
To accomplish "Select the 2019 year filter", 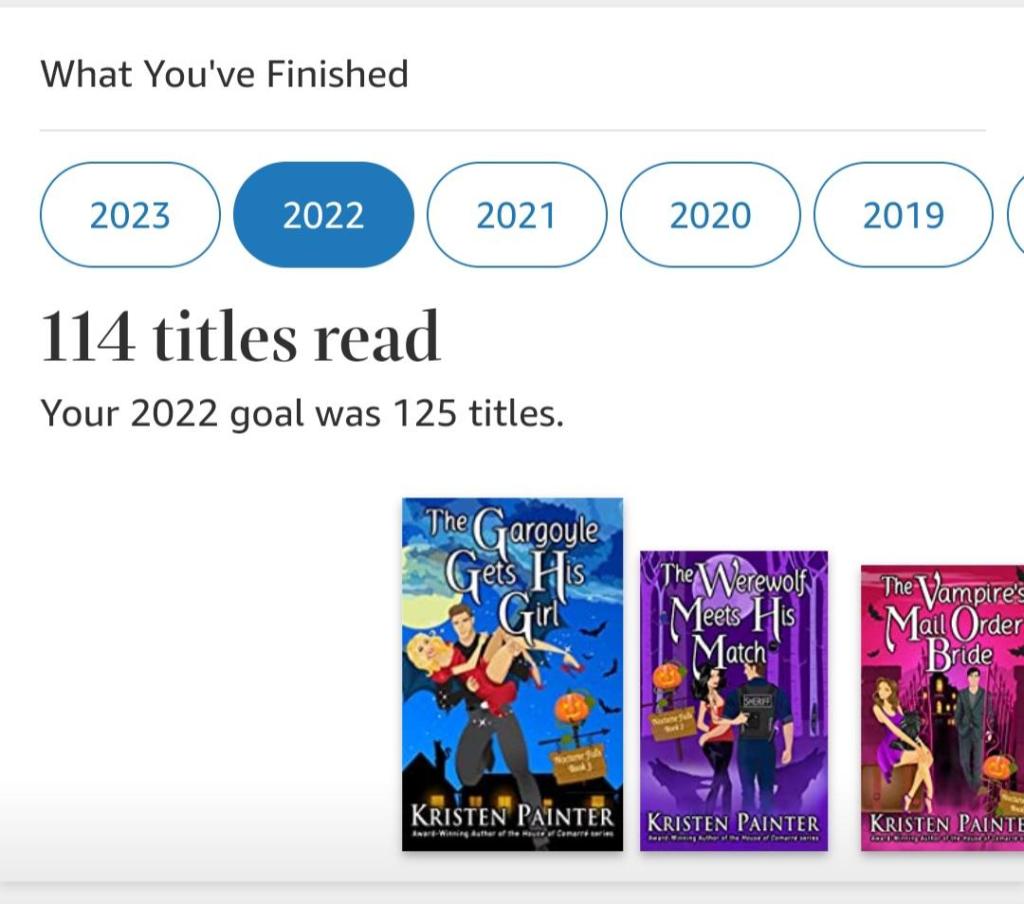I will click(x=903, y=215).
